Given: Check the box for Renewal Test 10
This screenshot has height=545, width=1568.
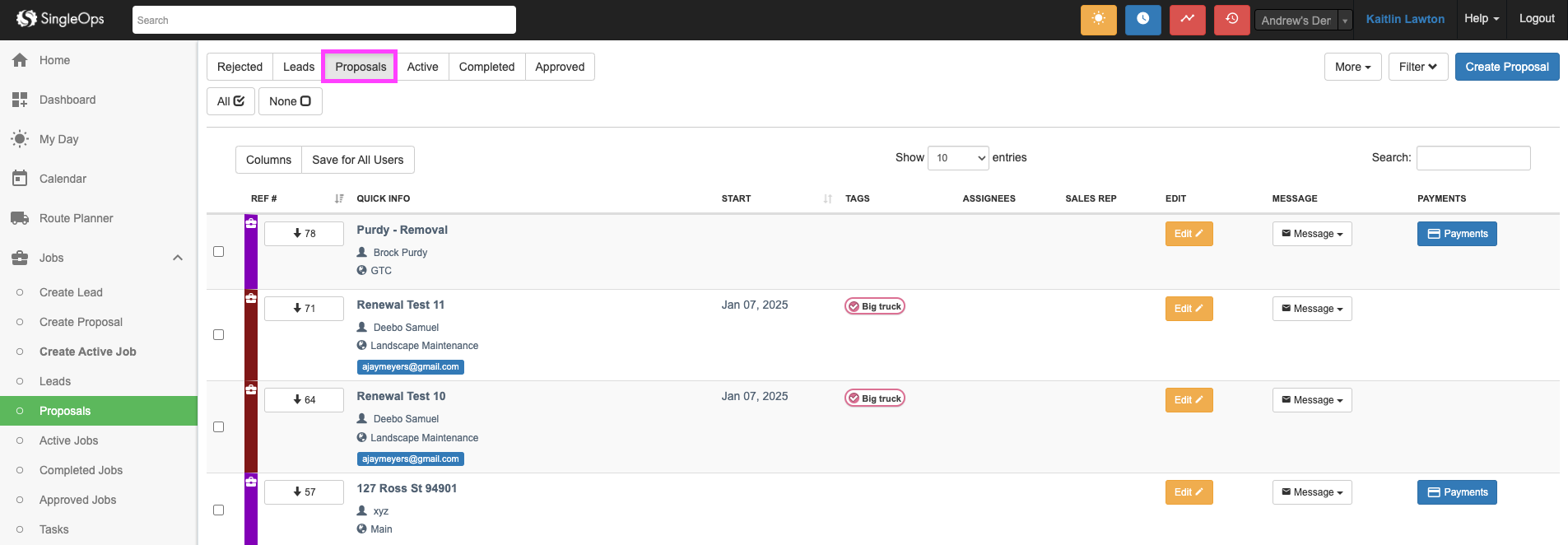Looking at the screenshot, I should pyautogui.click(x=219, y=427).
